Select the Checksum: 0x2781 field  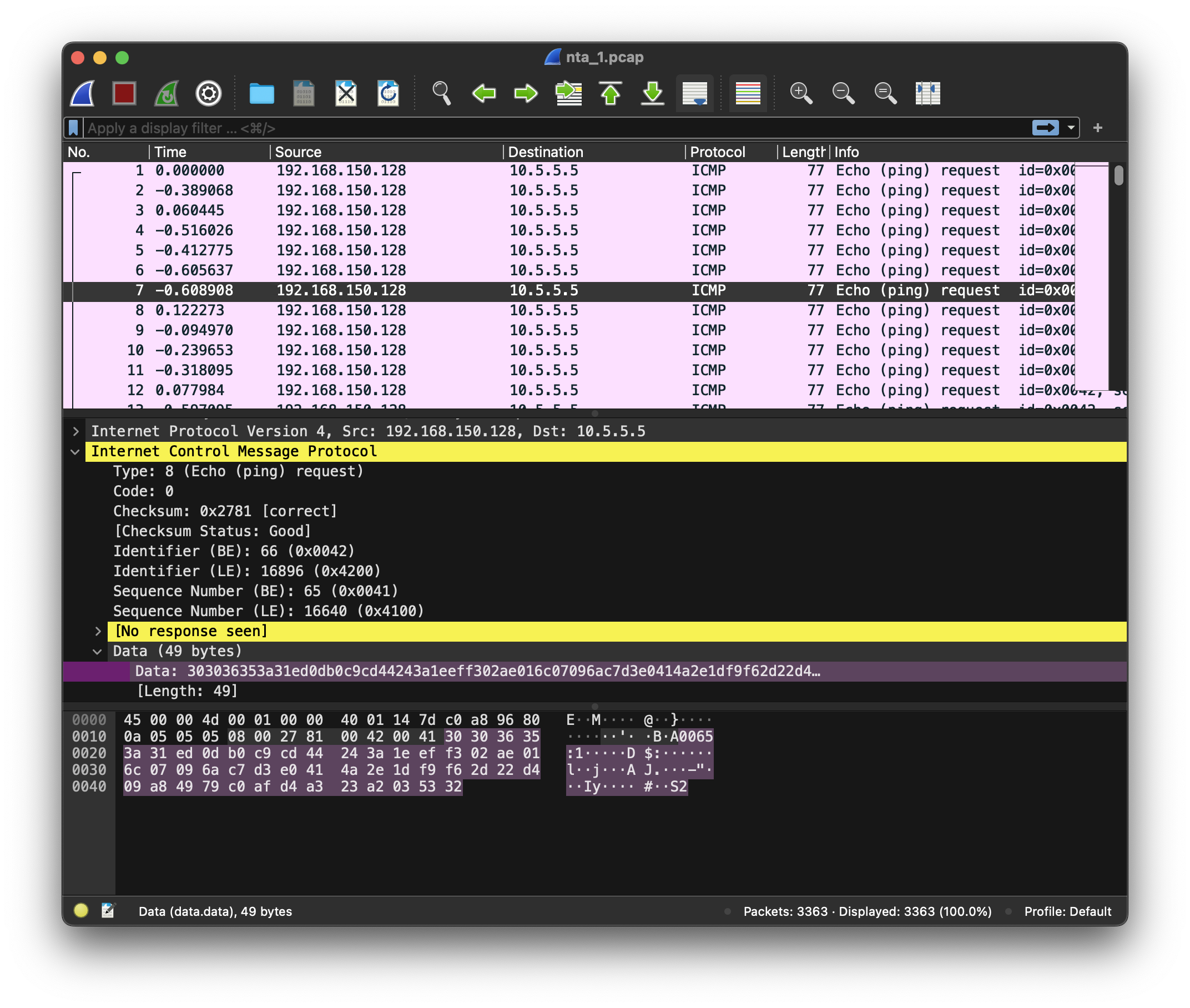225,511
